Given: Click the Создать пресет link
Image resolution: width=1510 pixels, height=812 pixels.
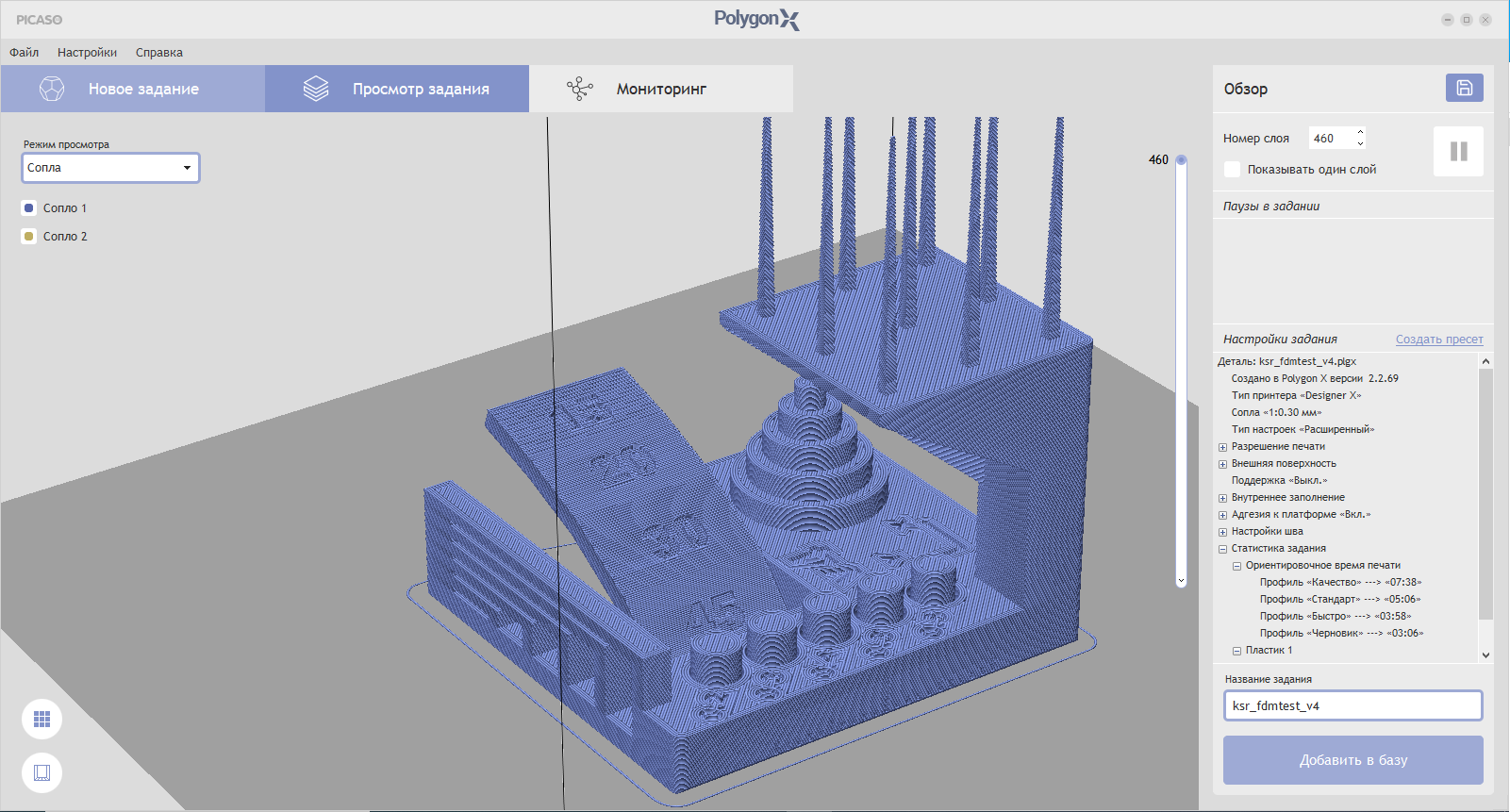Looking at the screenshot, I should coord(1439,340).
